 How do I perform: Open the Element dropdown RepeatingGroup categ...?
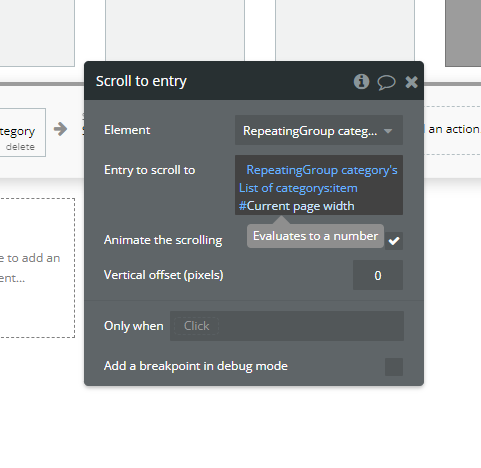point(319,130)
